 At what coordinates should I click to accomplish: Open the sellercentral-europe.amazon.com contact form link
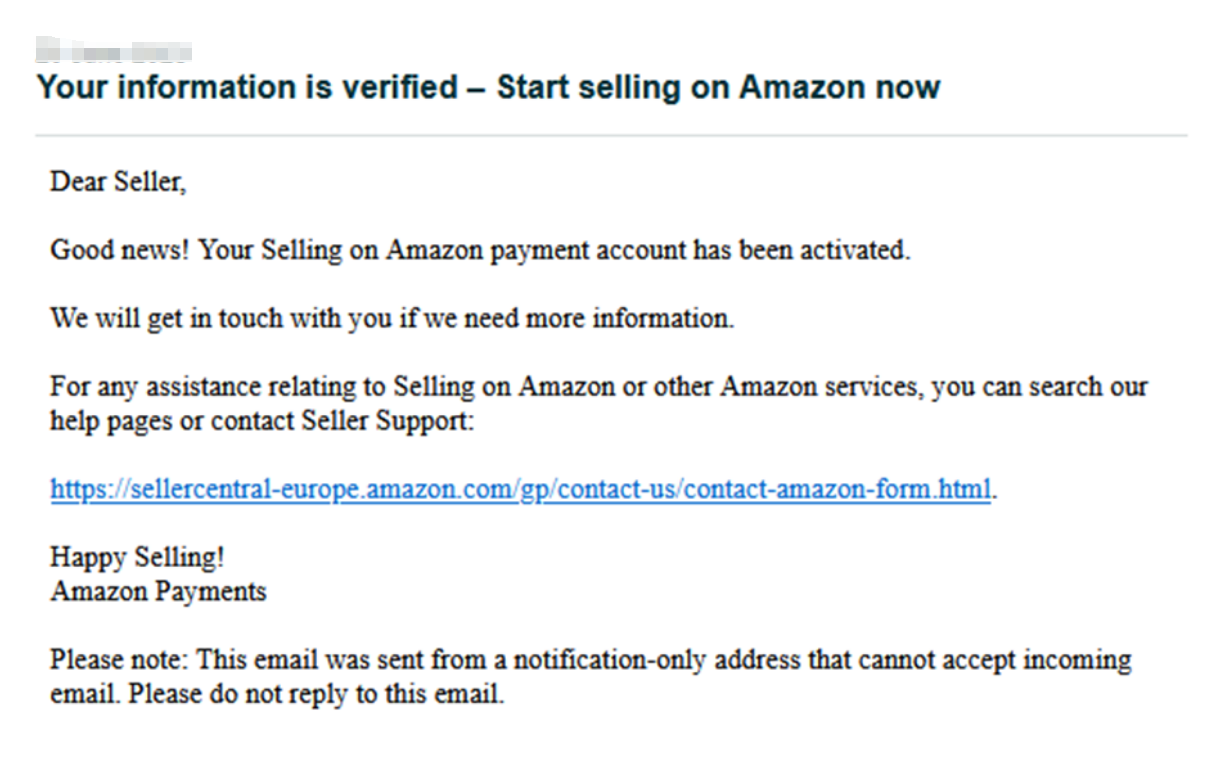tap(521, 489)
